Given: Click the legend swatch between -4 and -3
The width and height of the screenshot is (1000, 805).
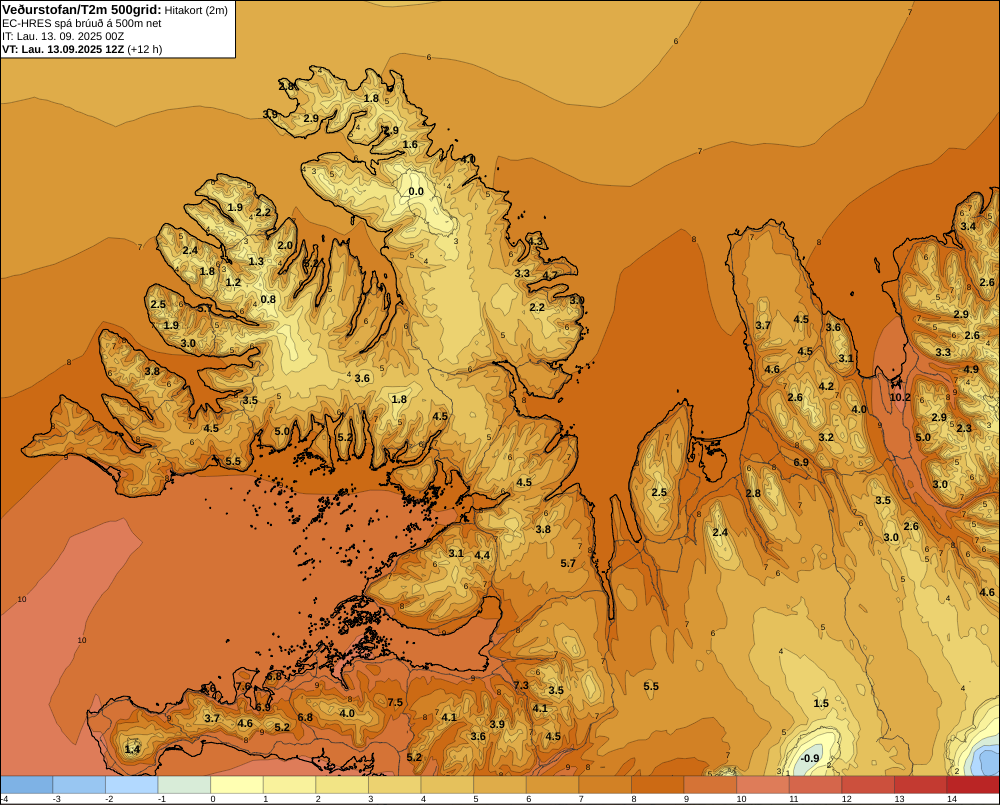Looking at the screenshot, I should 27,785.
